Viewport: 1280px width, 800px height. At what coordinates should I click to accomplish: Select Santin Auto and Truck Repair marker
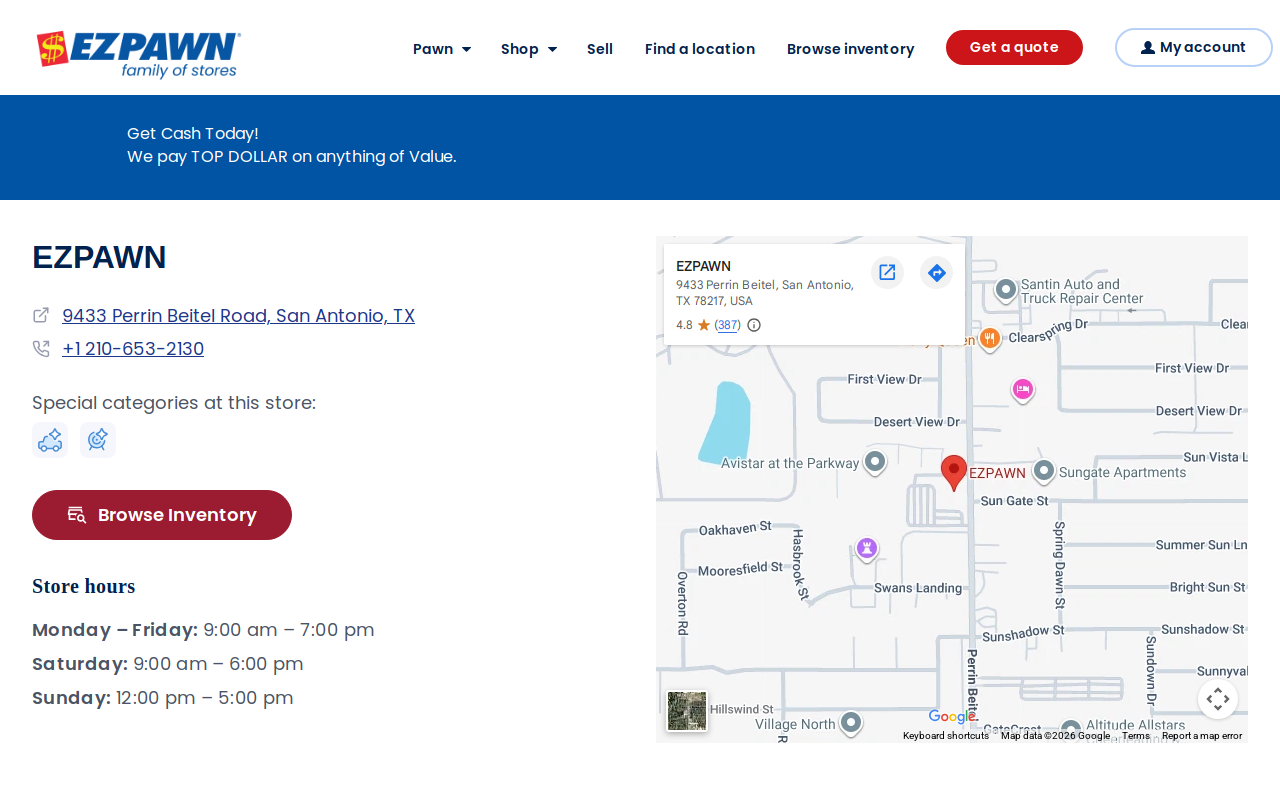coord(1006,290)
